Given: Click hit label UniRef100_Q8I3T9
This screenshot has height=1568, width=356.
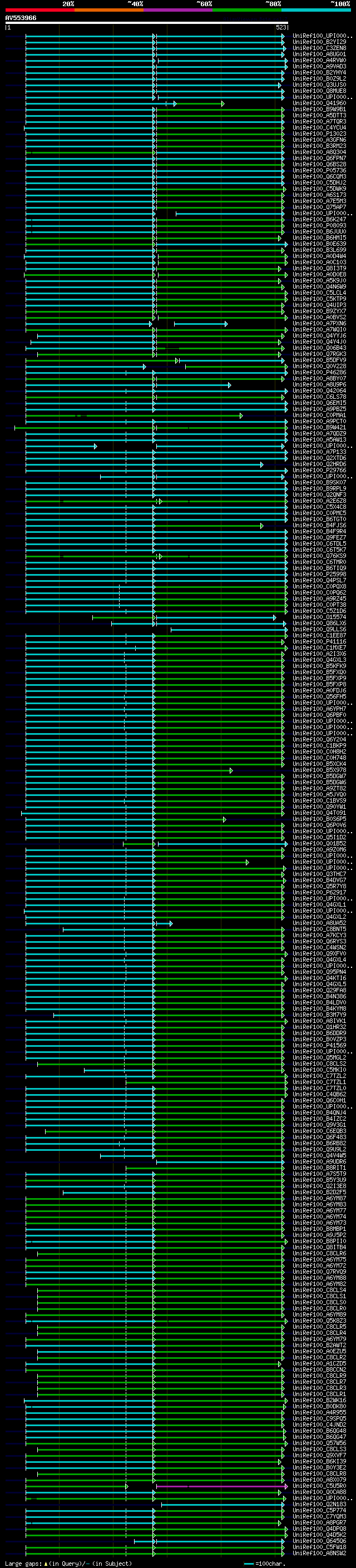Looking at the screenshot, I should (319, 269).
